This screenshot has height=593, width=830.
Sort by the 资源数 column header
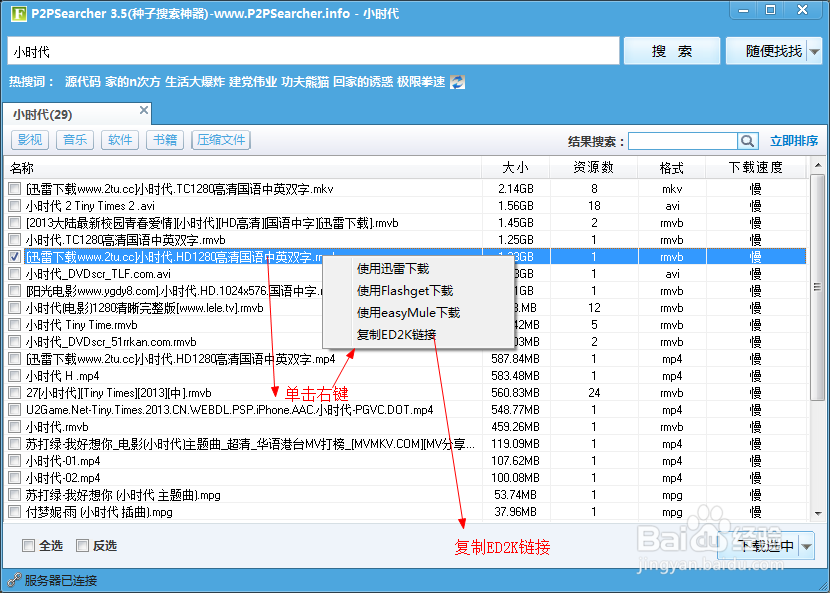(593, 168)
